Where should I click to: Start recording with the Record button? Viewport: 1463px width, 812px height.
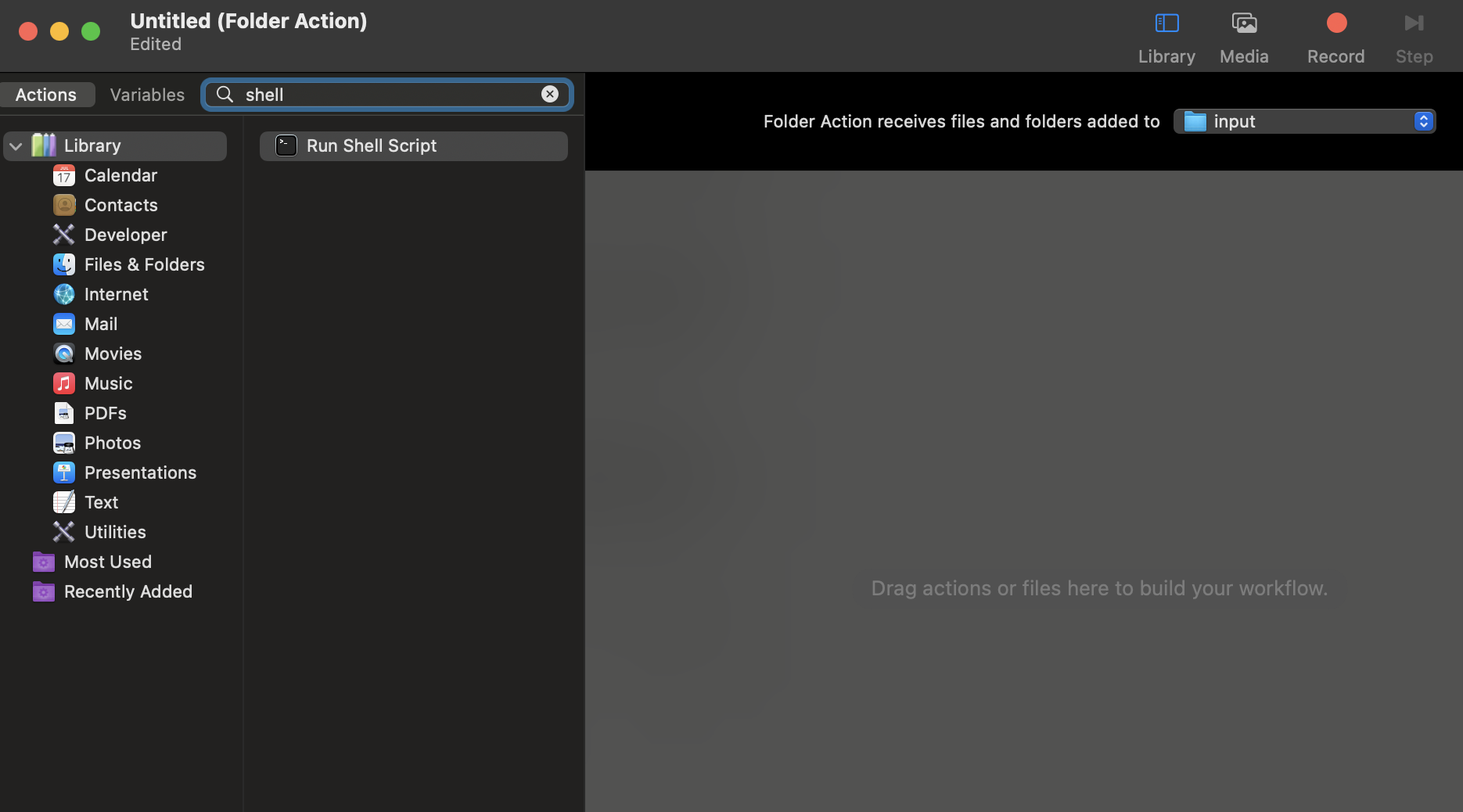(1335, 36)
